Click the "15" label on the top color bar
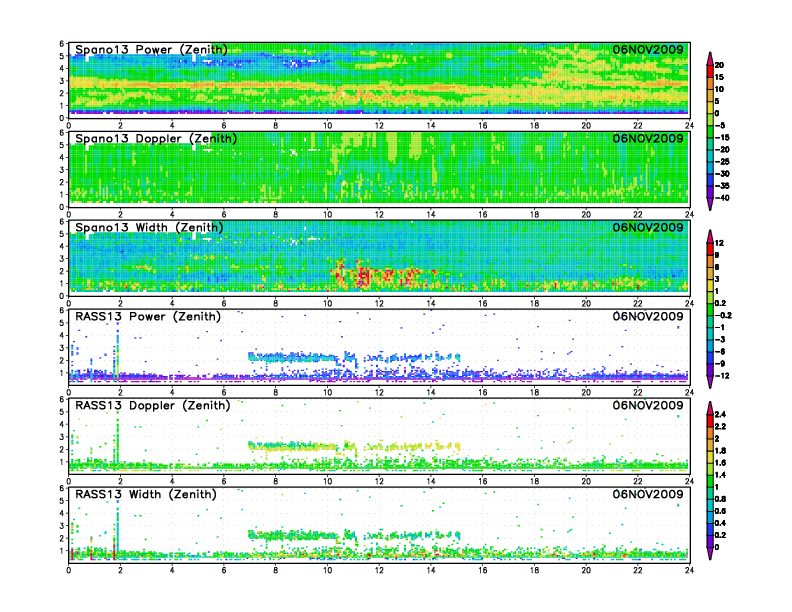 click(719, 77)
